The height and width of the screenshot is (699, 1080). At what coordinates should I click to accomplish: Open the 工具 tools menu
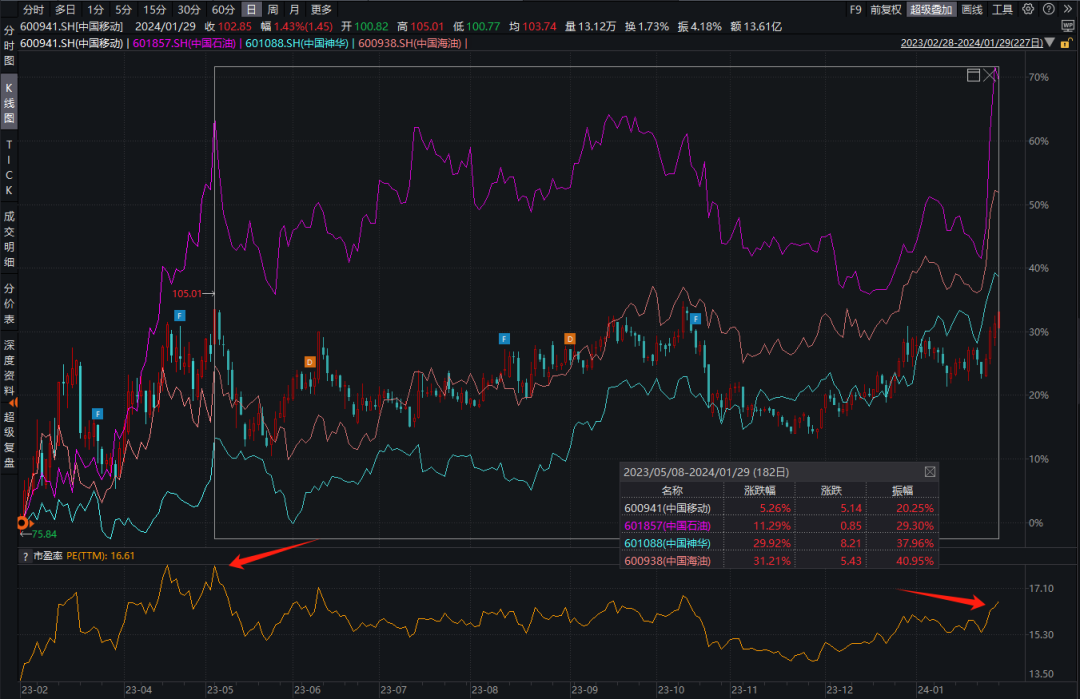pos(1002,9)
